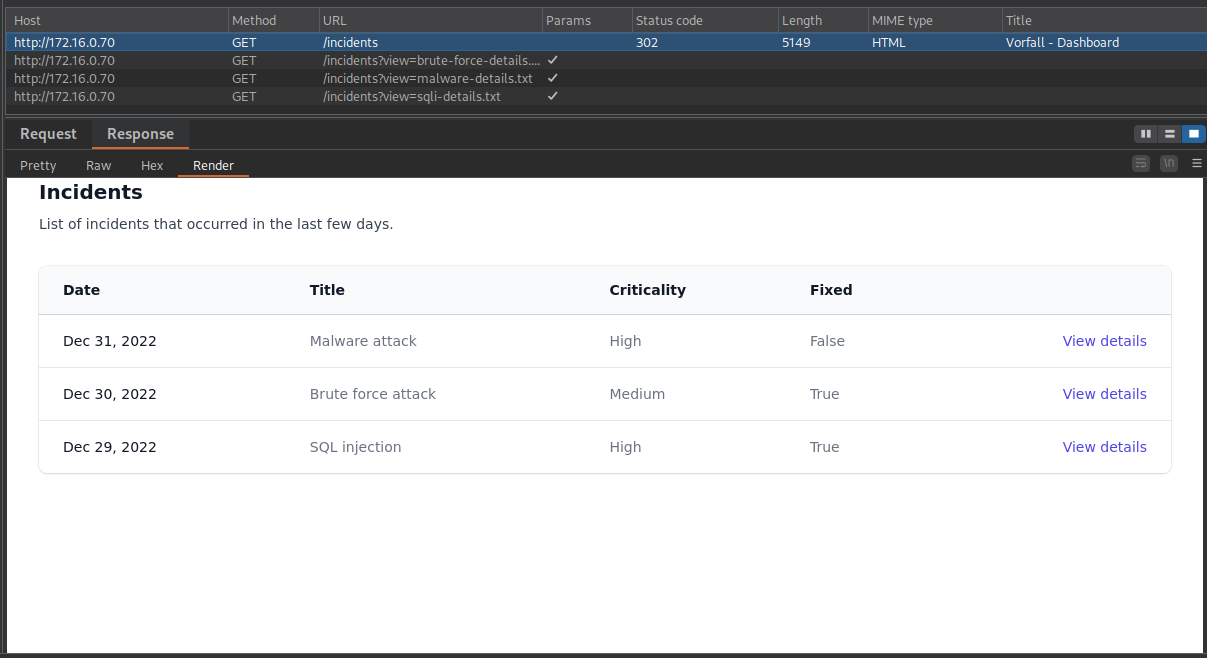Click the Params checkmark for sqli-details.txt request
Screen dimensions: 1207x658
click(x=552, y=96)
